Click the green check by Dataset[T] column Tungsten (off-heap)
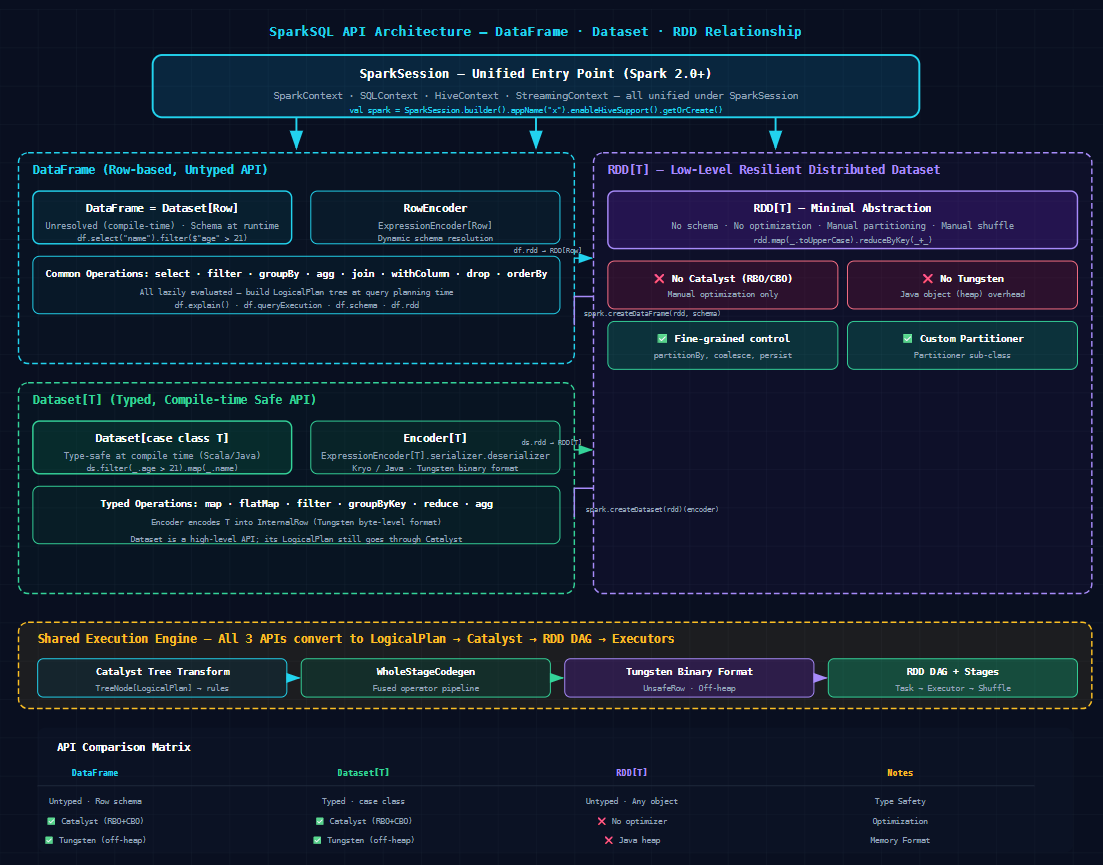 317,840
